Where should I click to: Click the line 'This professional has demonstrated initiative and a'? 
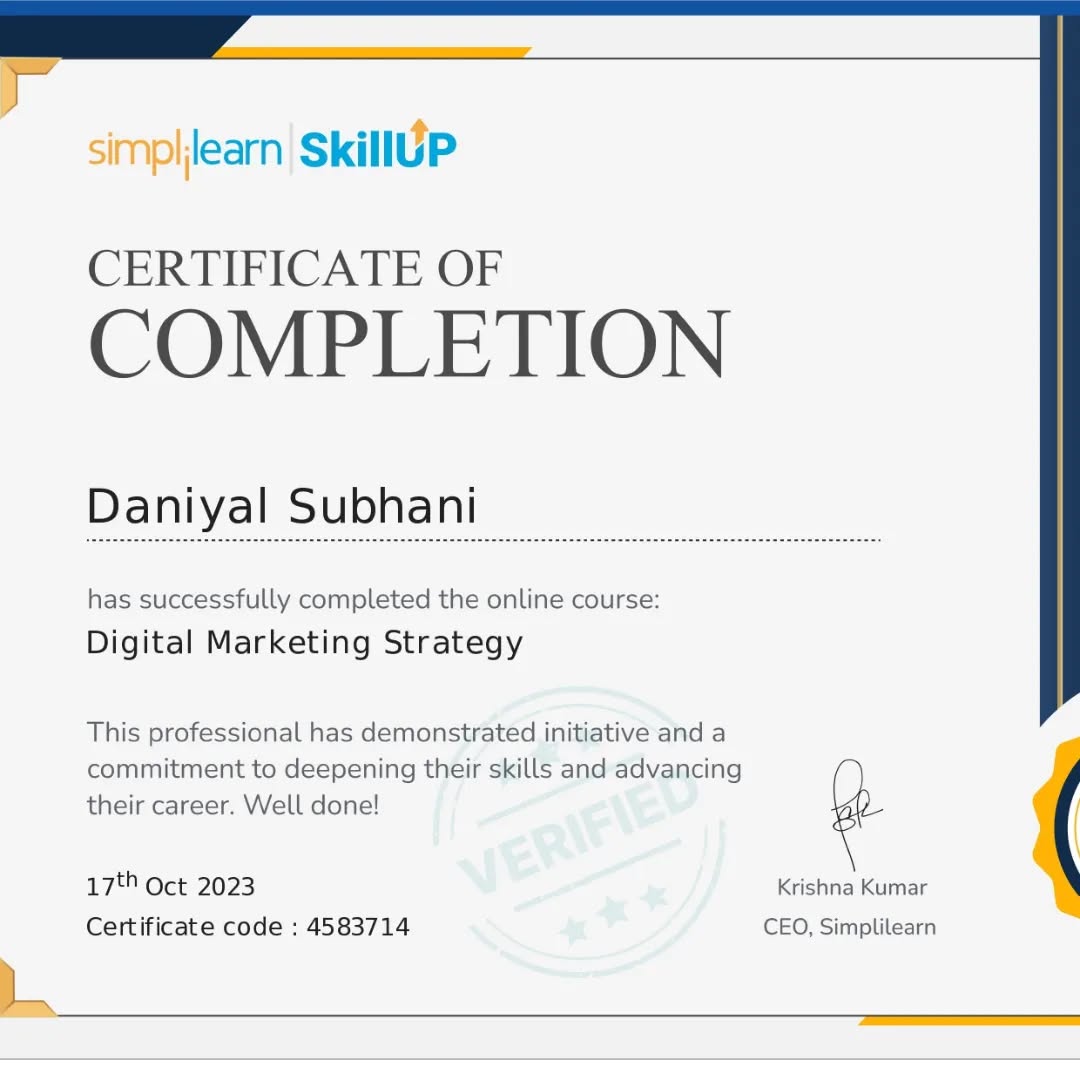point(406,732)
